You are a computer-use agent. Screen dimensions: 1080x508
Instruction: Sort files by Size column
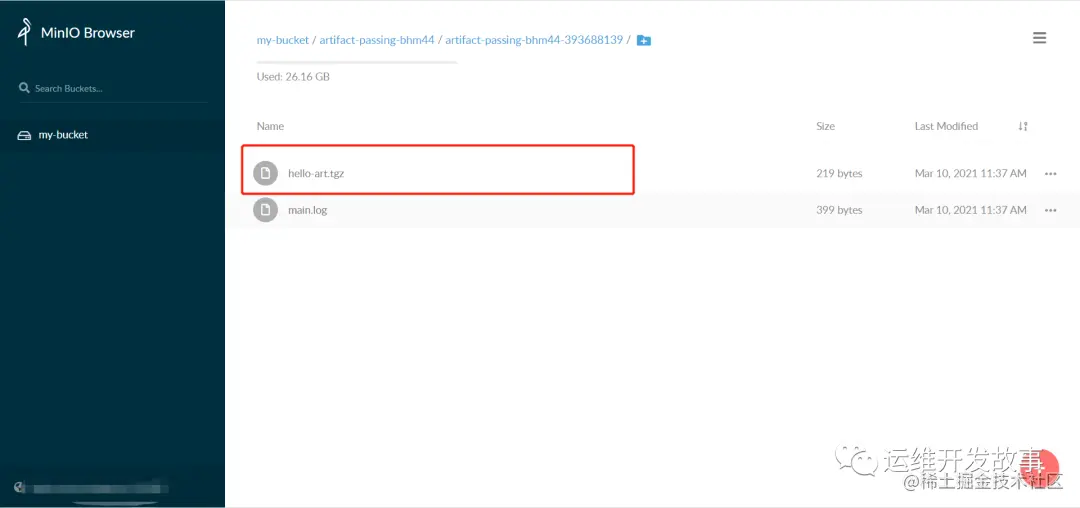[825, 126]
